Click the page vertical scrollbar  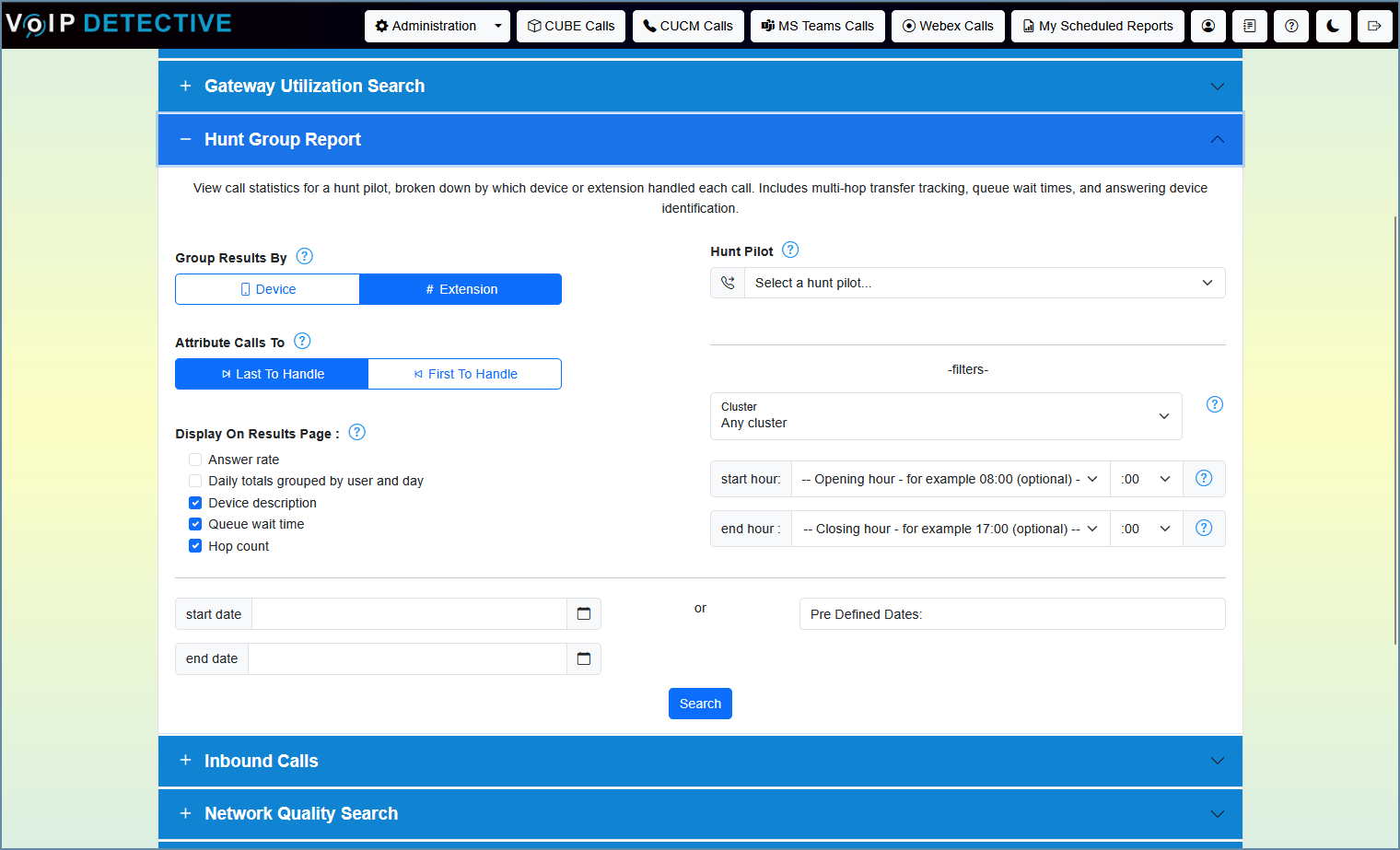pyautogui.click(x=1395, y=429)
